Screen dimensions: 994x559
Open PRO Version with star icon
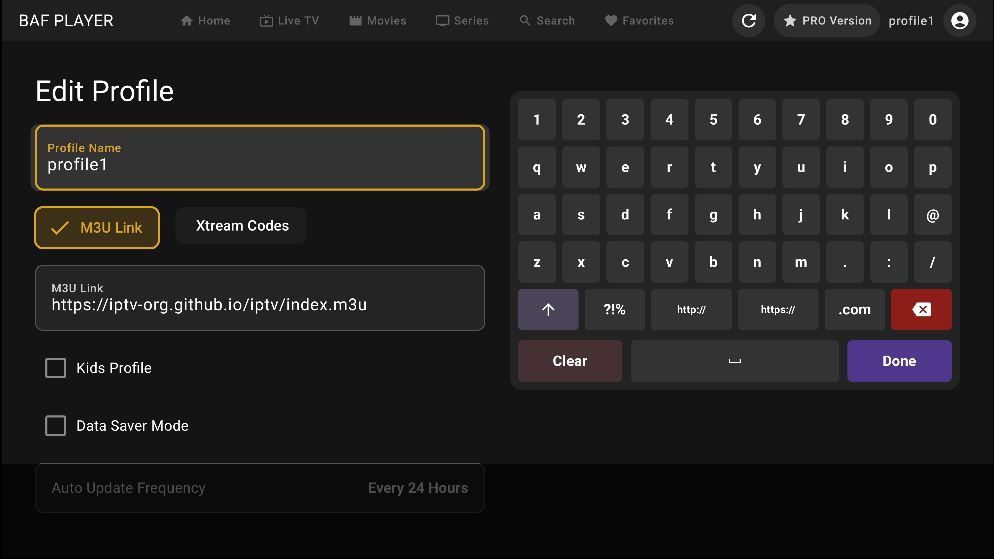pyautogui.click(x=827, y=21)
